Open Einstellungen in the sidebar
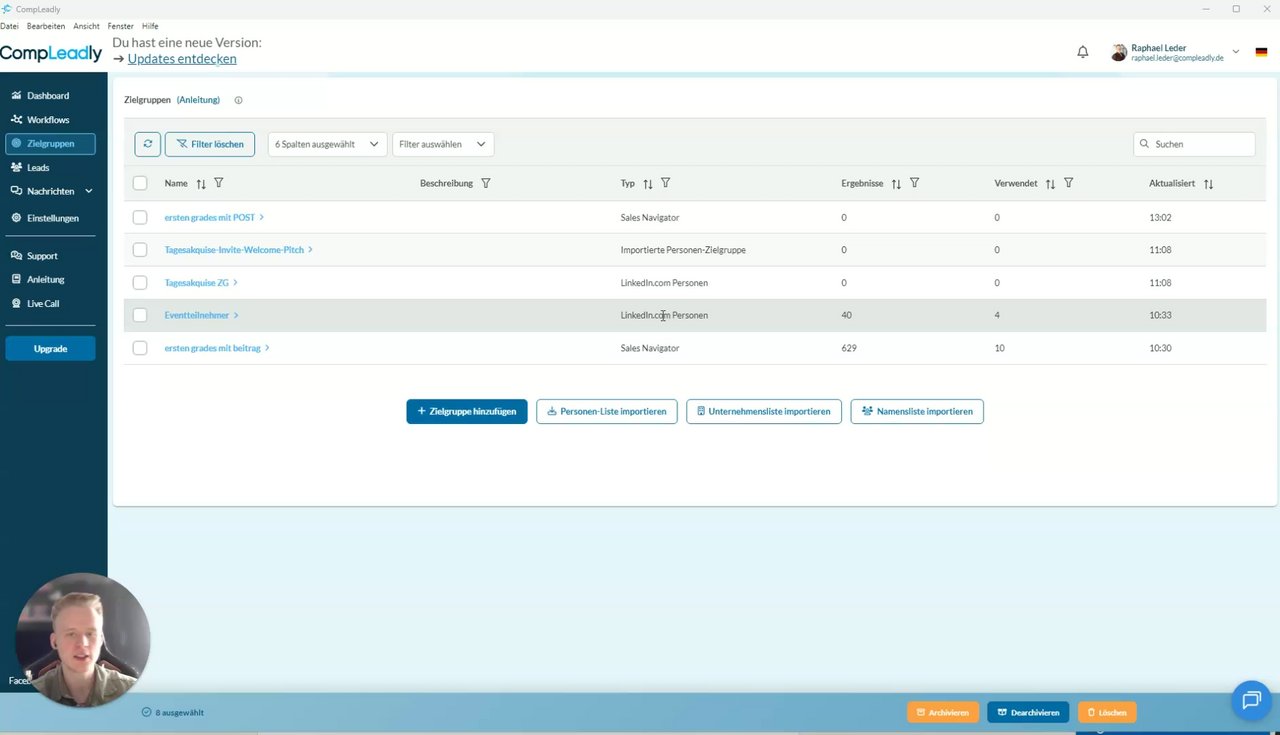This screenshot has height=735, width=1280. (x=52, y=218)
